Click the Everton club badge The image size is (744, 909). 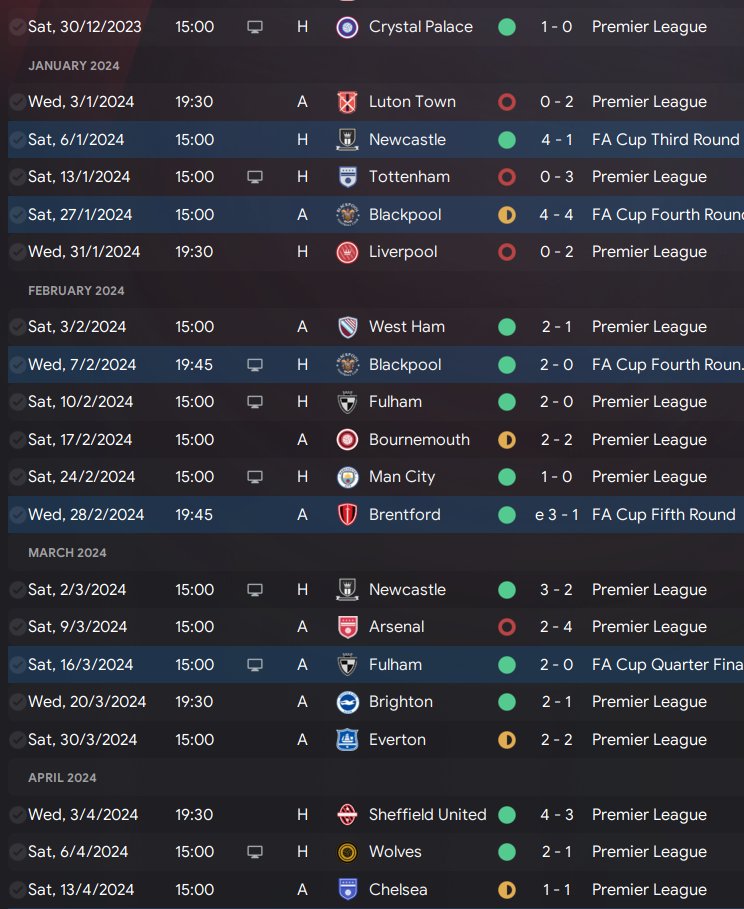(x=347, y=740)
